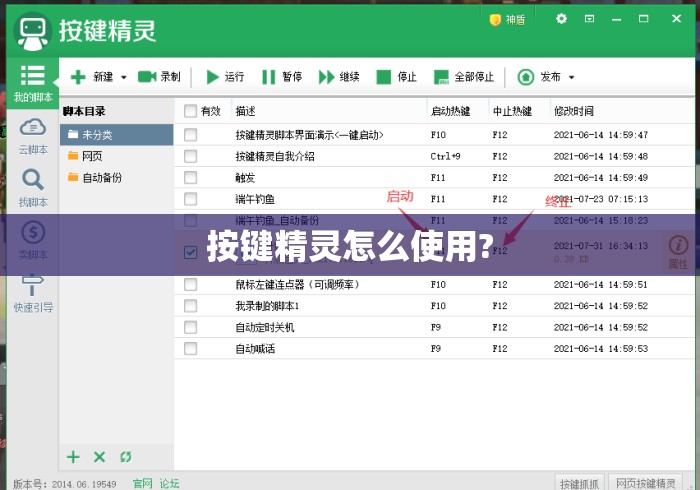Select the 按键精灵自我介绍 description

point(275,156)
